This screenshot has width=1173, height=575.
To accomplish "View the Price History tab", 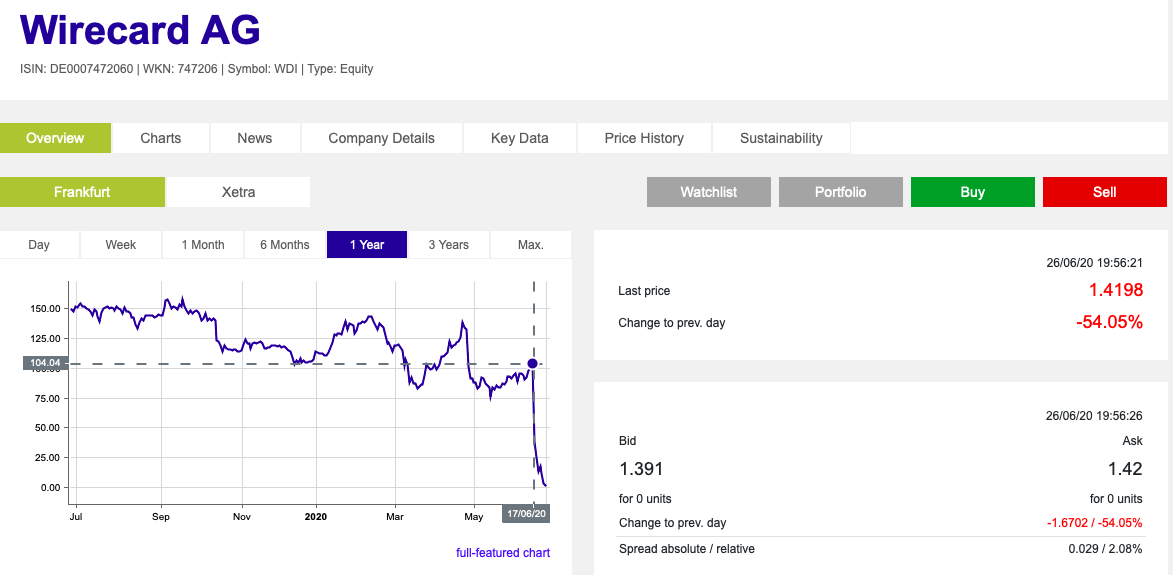I will pos(644,138).
